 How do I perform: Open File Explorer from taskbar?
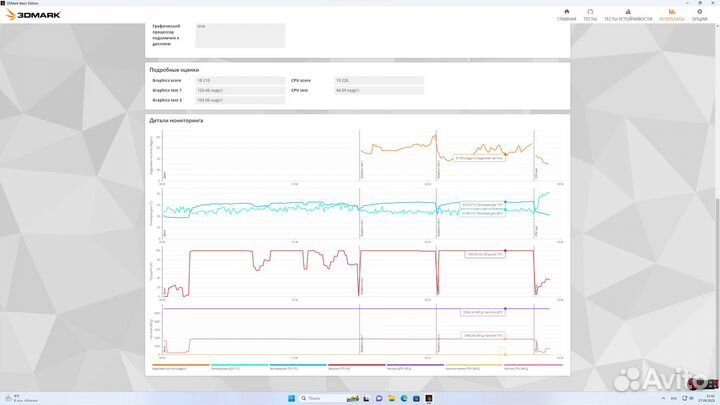(x=391, y=398)
